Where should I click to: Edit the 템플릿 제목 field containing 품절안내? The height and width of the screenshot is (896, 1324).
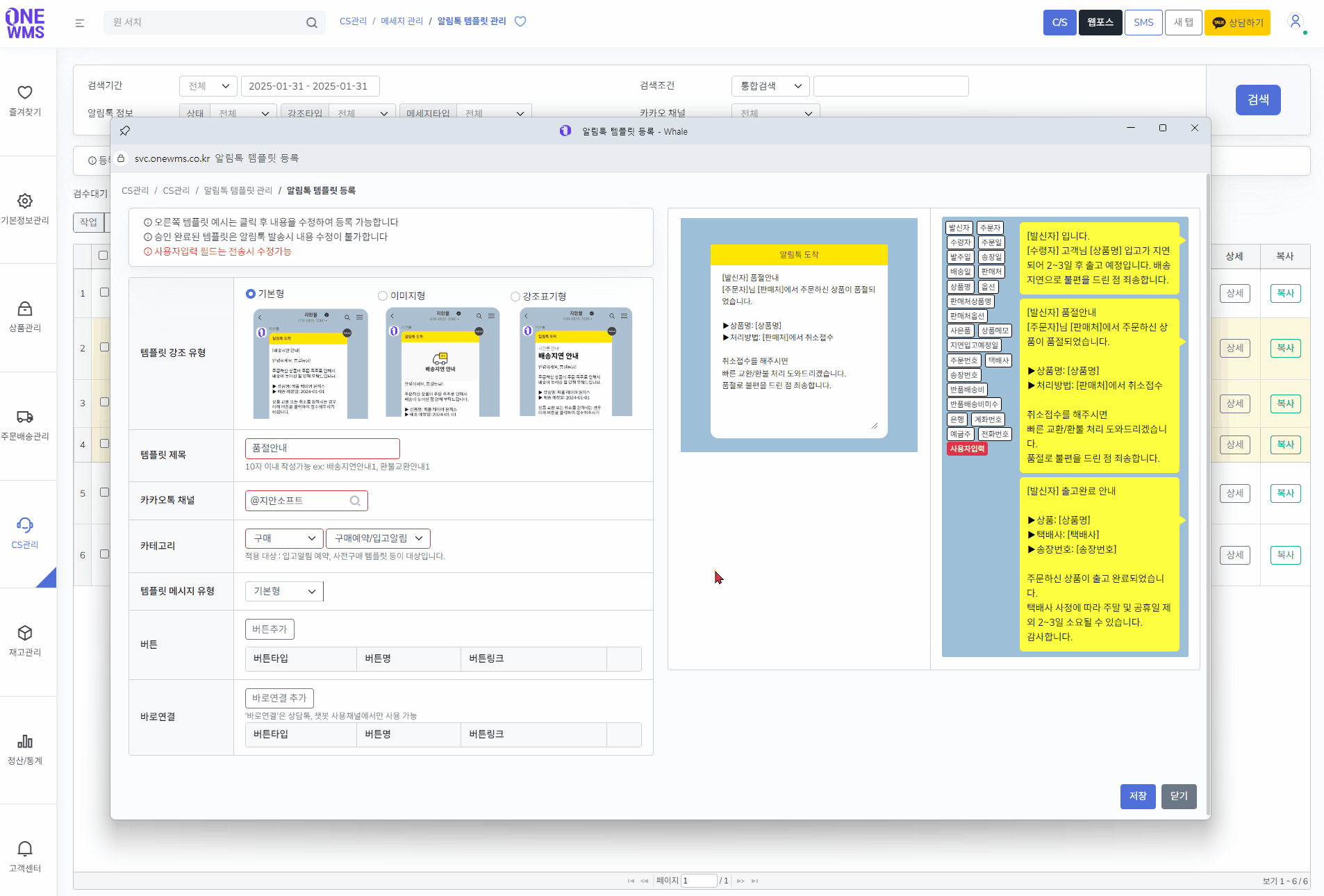coord(322,449)
